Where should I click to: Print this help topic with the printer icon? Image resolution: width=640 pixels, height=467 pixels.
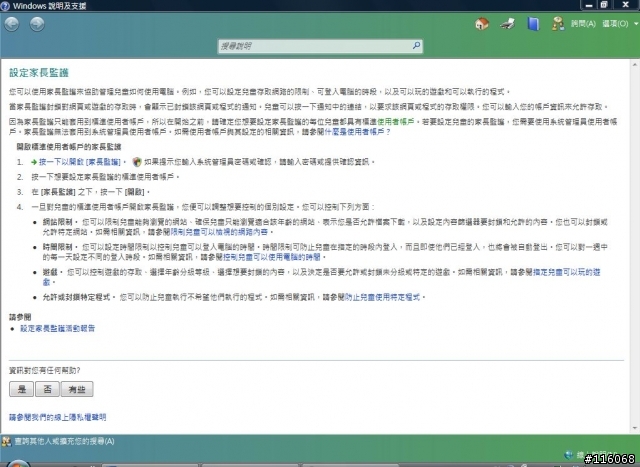coord(508,24)
